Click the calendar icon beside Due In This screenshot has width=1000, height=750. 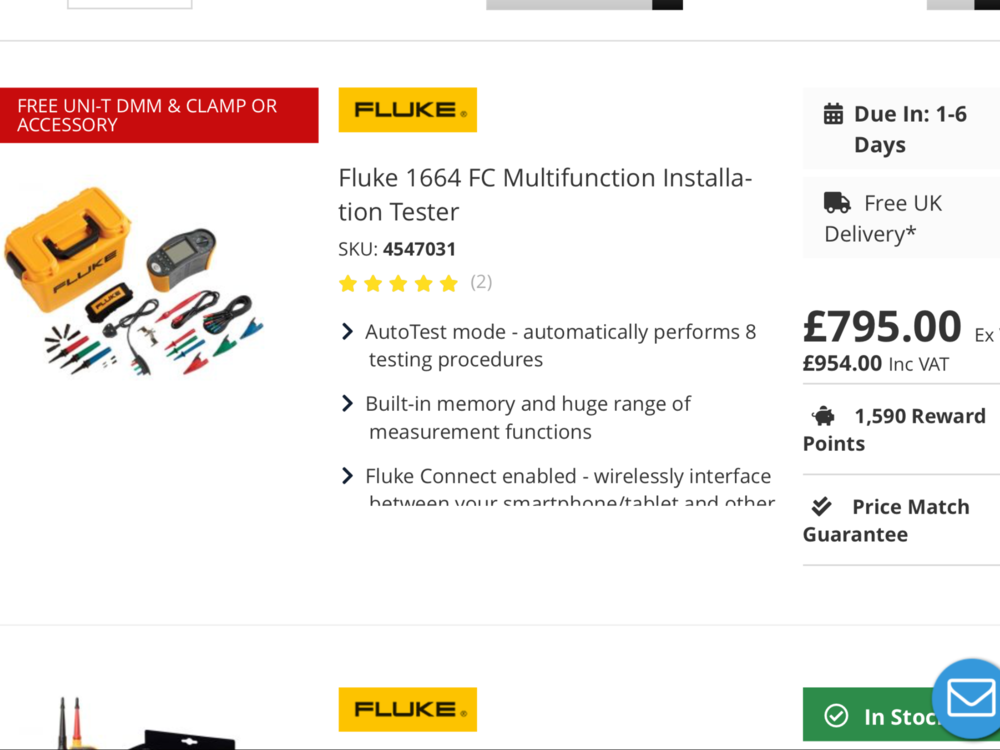(x=833, y=114)
